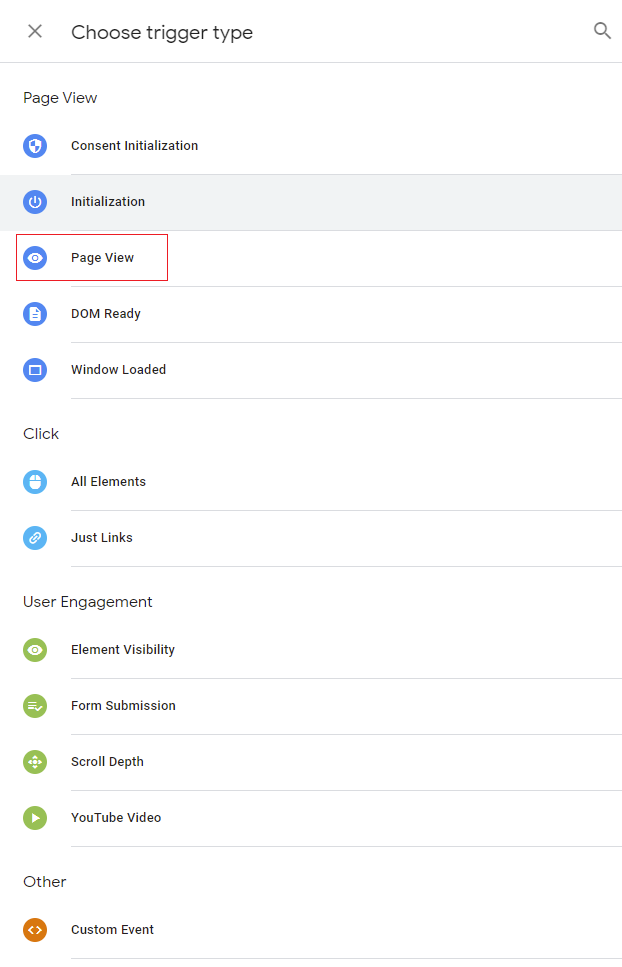Click the All Elements mouse icon
Image resolution: width=622 pixels, height=967 pixels.
[x=35, y=482]
